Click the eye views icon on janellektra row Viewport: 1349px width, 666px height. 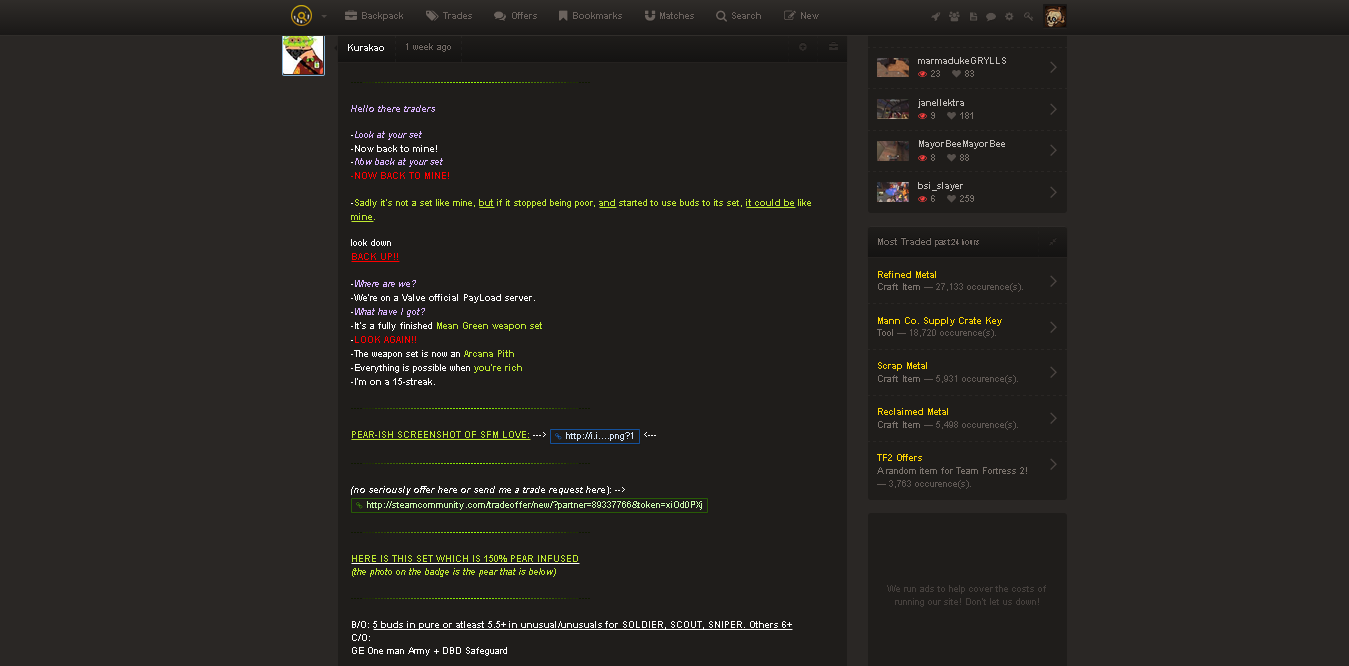[x=922, y=116]
